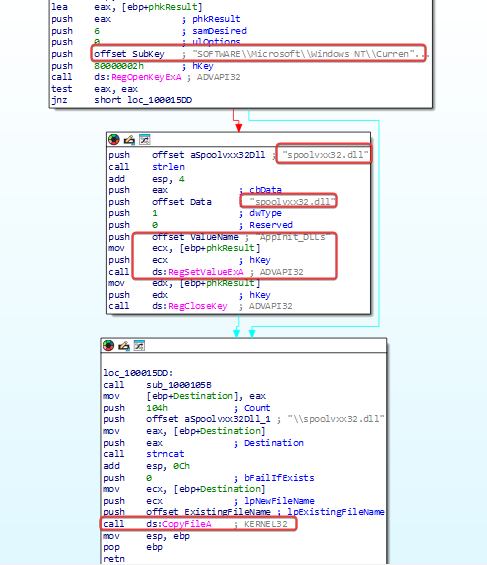
Task: Click offset ExistingFileName operand
Action: [208, 512]
